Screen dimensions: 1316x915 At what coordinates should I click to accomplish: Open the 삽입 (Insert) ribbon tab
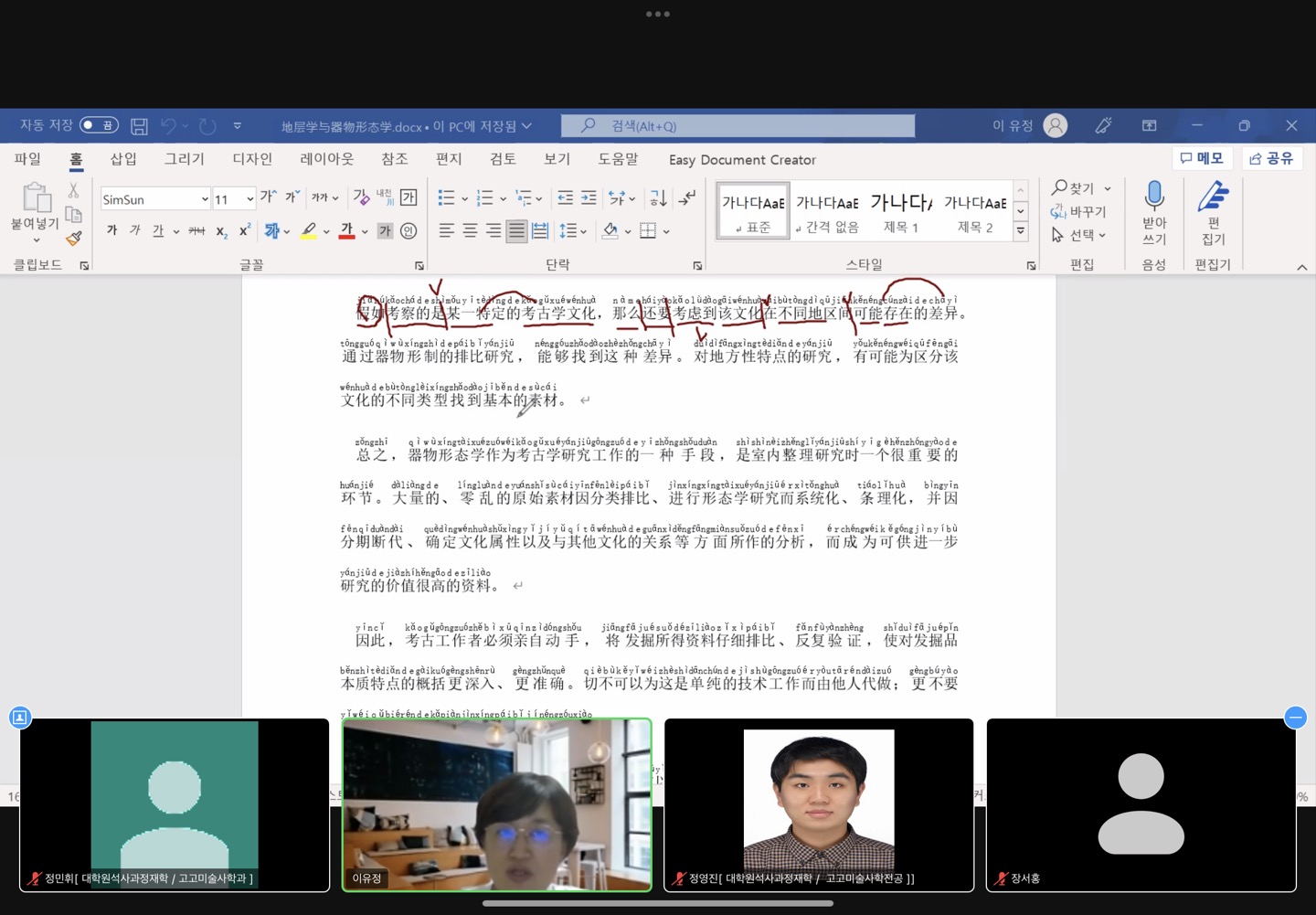pos(123,159)
